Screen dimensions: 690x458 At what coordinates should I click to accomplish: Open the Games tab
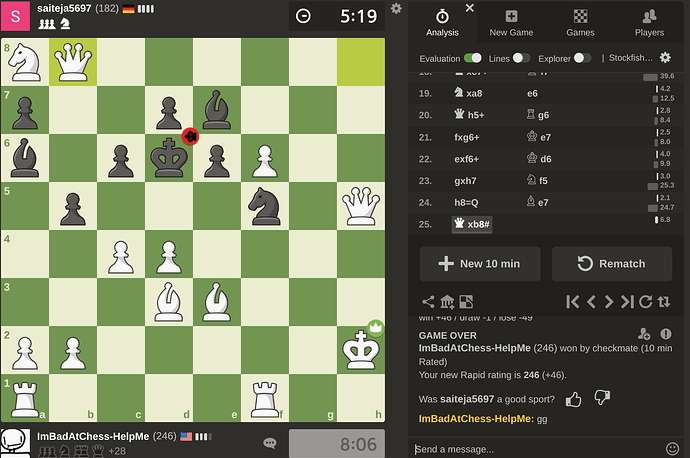coord(580,23)
